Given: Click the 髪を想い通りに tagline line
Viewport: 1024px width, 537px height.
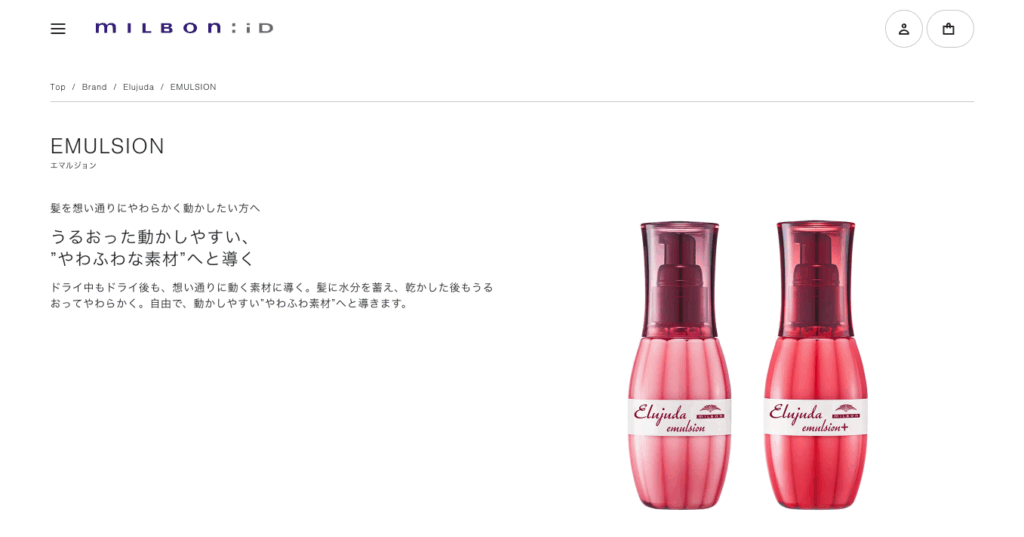Looking at the screenshot, I should tap(155, 208).
